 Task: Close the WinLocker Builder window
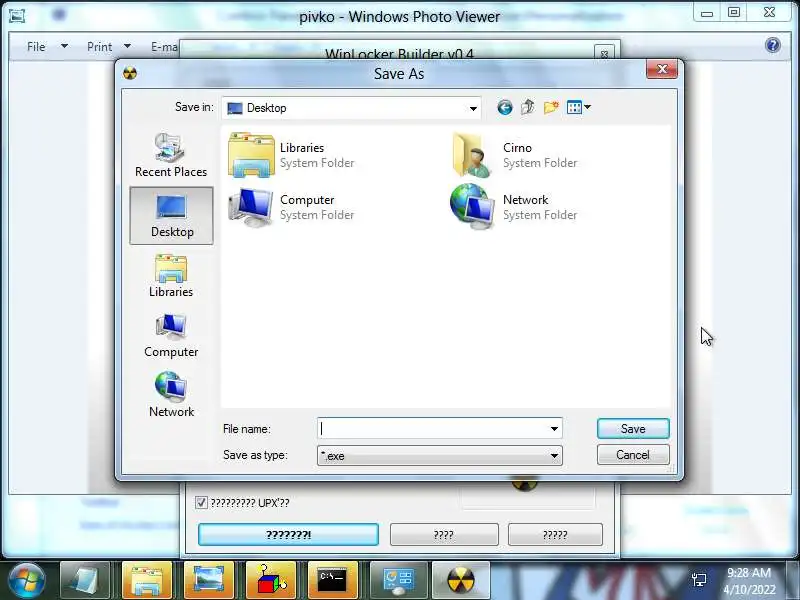604,53
